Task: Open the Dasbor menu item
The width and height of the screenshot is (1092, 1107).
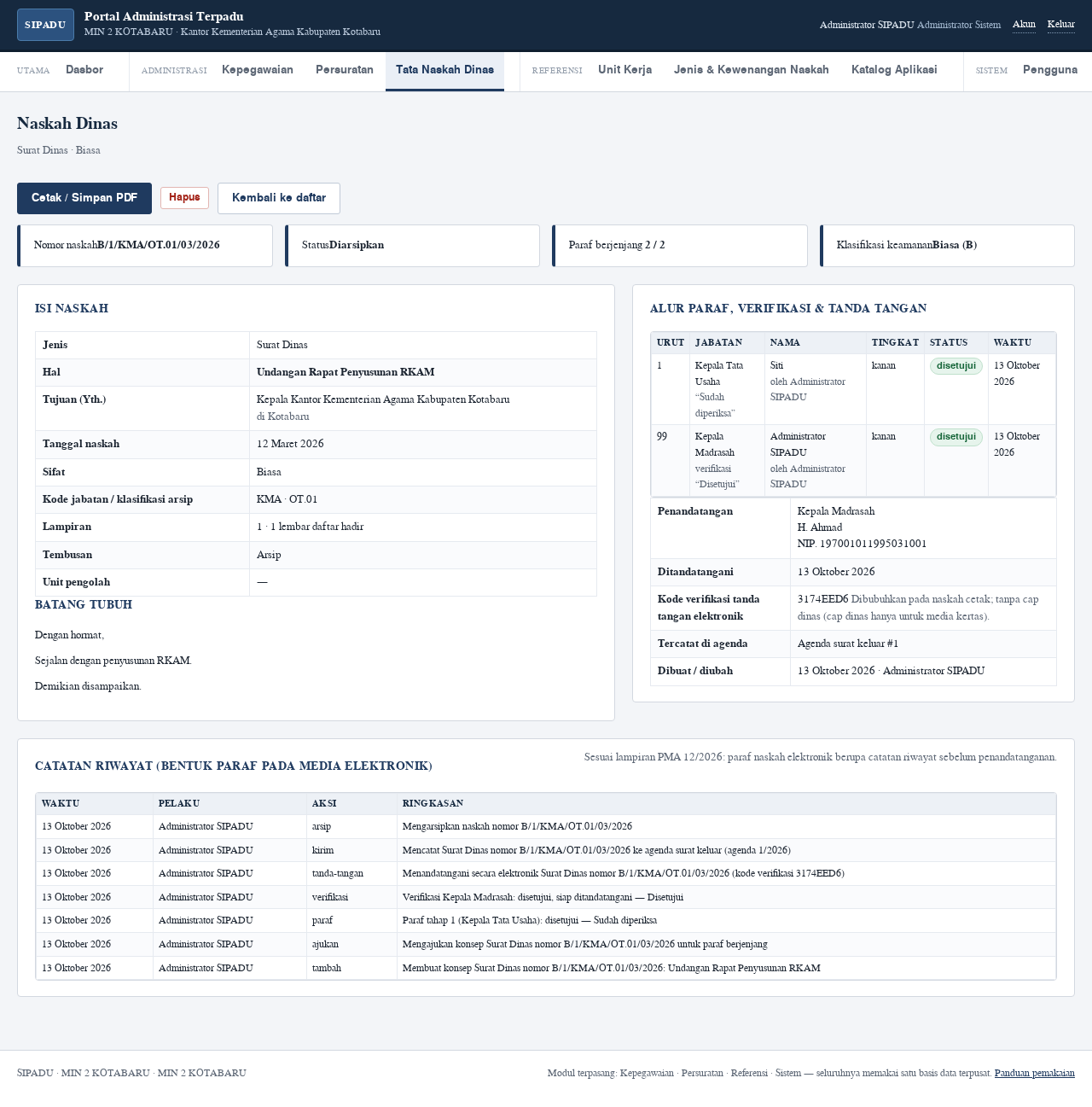Action: click(x=84, y=70)
